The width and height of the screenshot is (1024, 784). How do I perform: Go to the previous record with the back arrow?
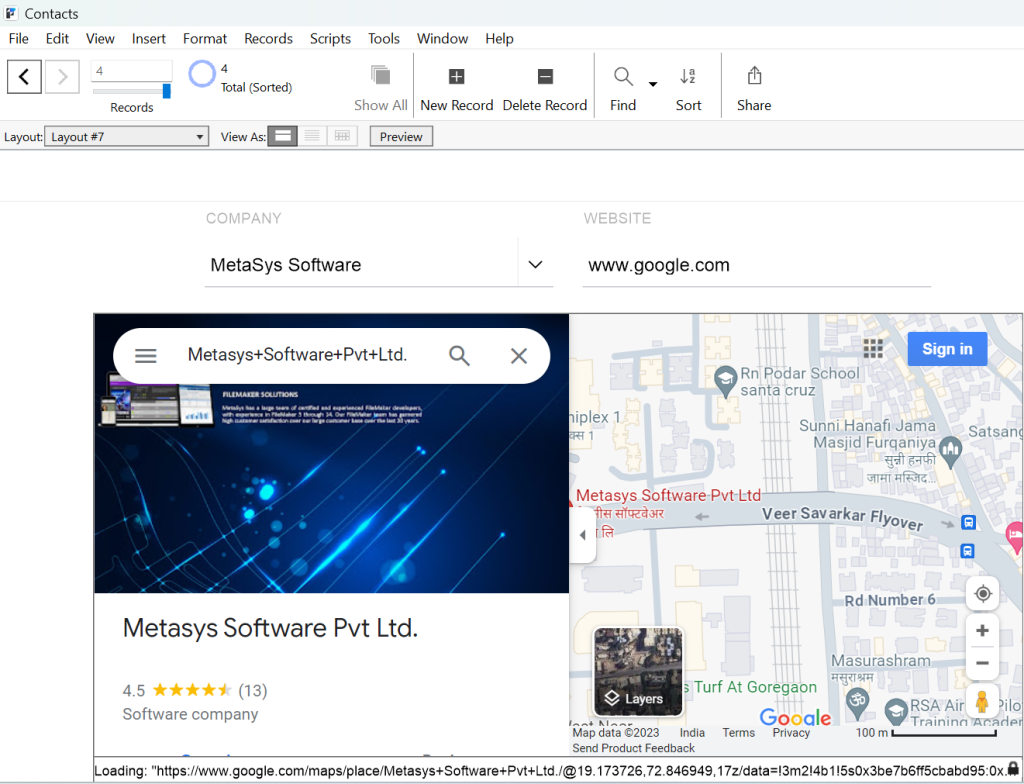coord(24,76)
